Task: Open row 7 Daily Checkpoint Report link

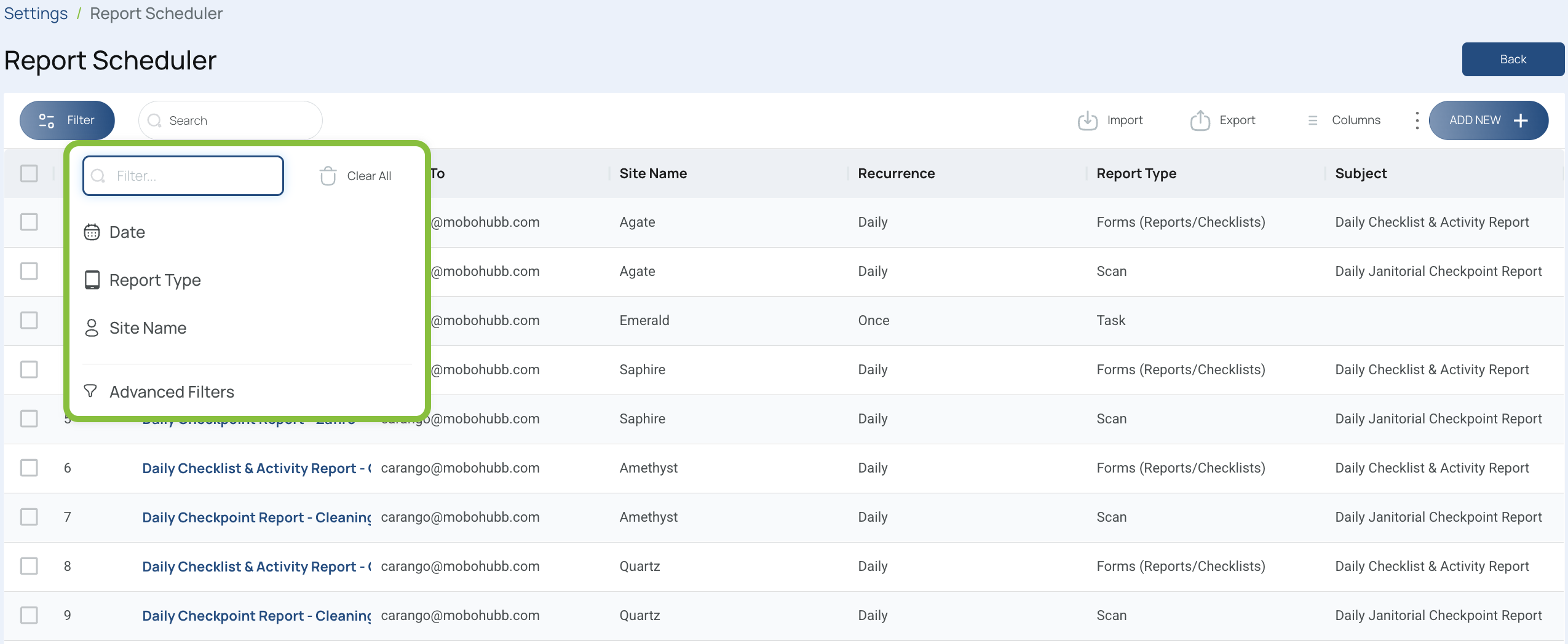Action: 256,517
